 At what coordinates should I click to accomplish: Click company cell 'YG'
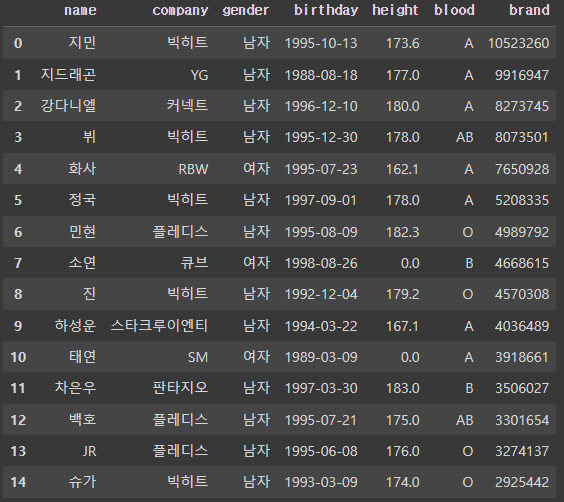[200, 75]
